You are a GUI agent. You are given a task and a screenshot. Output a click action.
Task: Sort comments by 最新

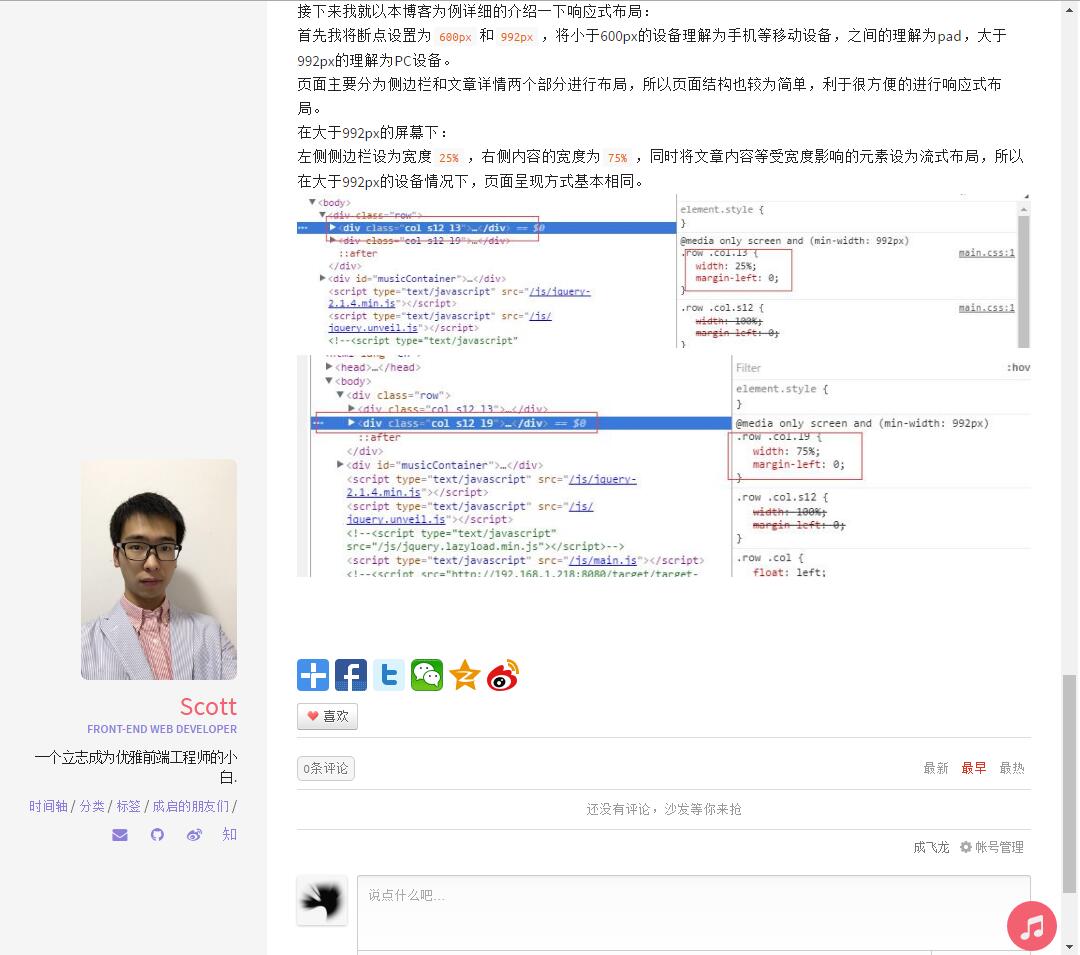coord(936,768)
